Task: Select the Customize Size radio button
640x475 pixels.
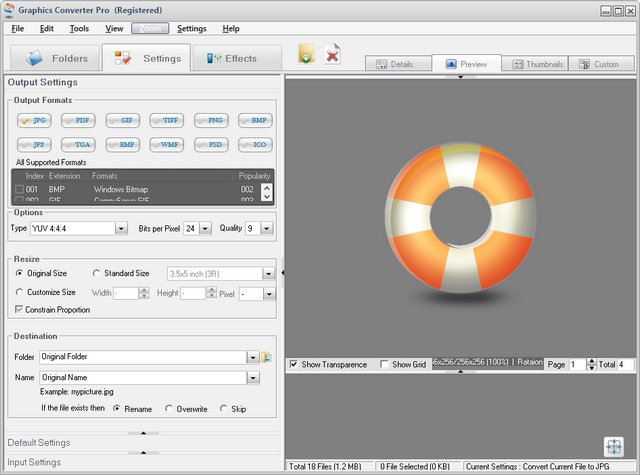Action: point(20,293)
